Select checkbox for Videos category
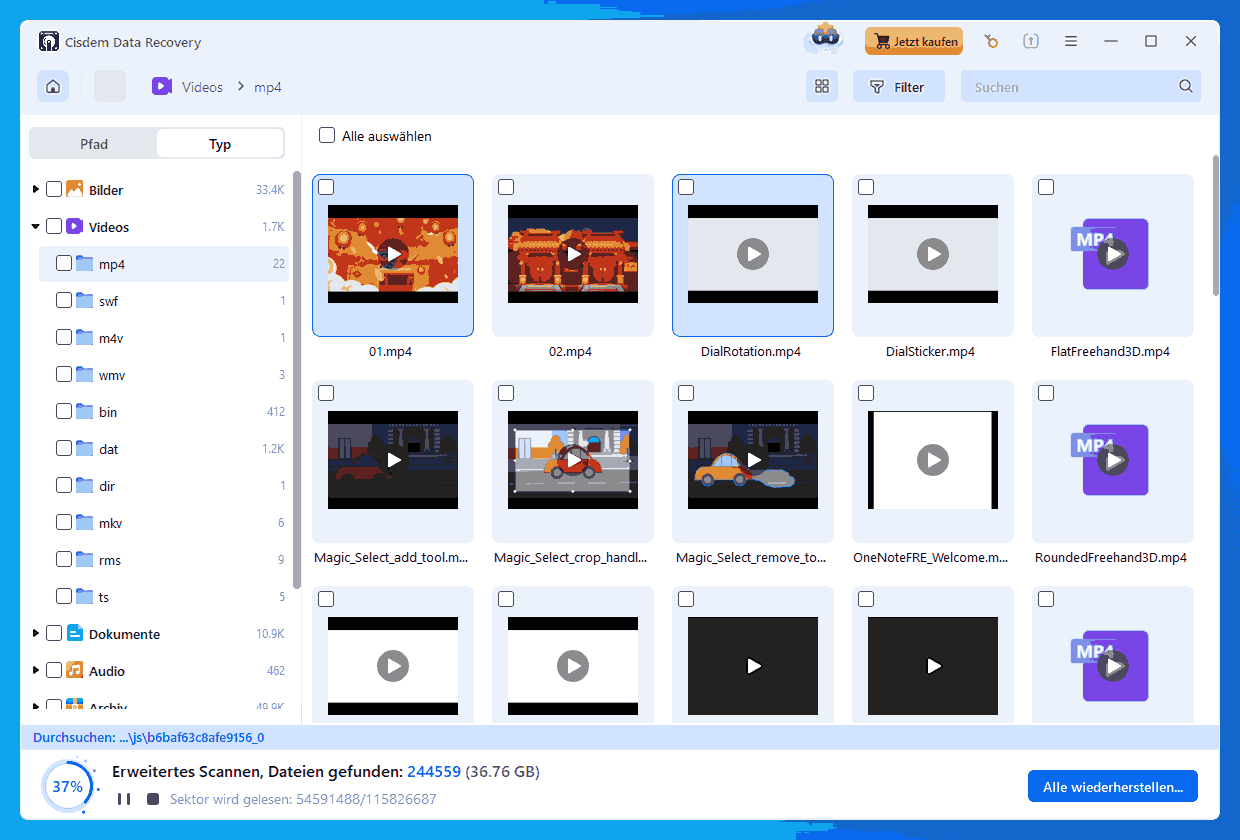Screen dimensions: 1240x840 coord(54,226)
